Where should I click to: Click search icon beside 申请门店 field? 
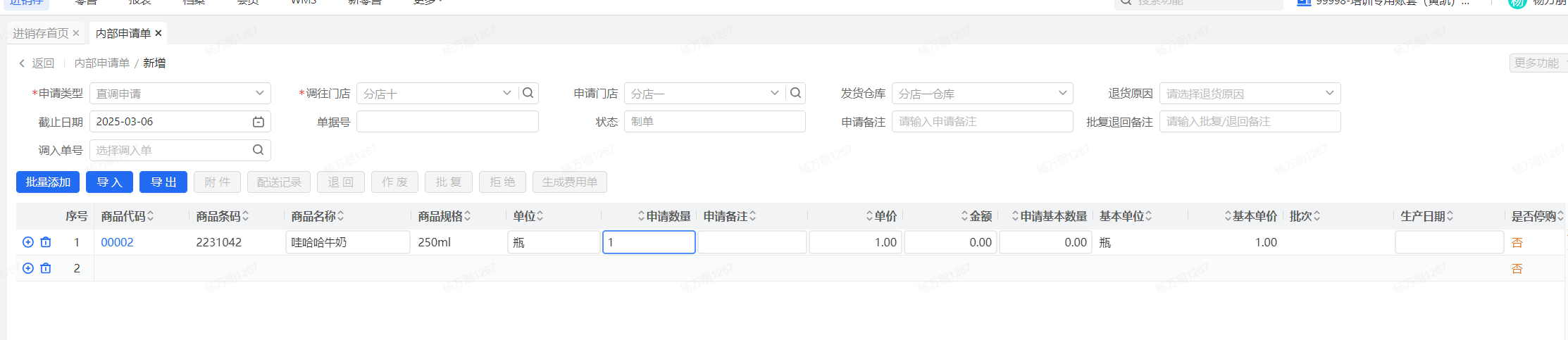coord(795,93)
